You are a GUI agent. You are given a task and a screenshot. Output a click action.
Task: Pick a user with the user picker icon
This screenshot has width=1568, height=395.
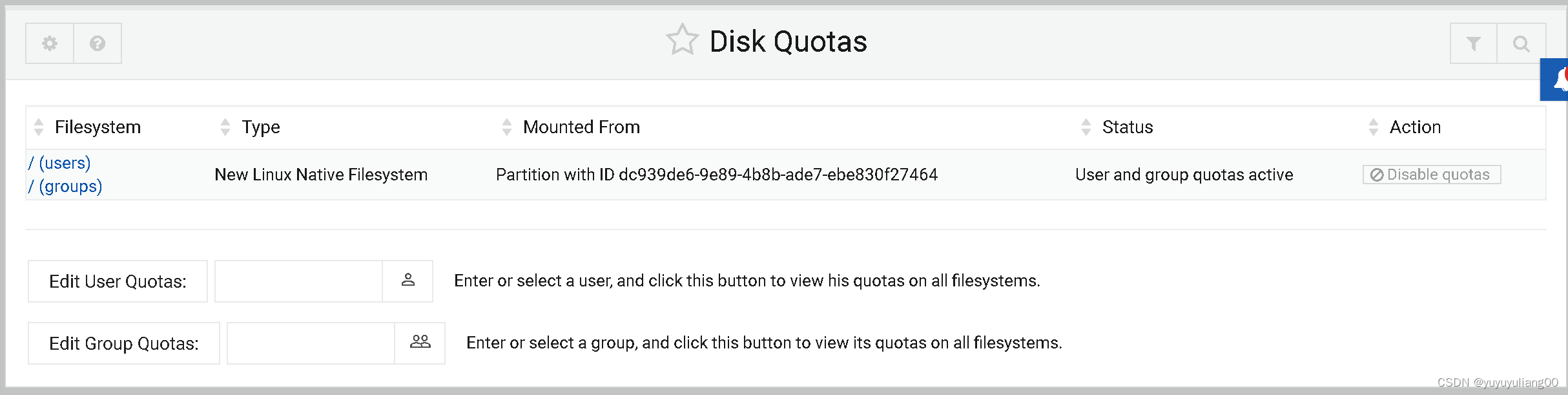(x=407, y=281)
